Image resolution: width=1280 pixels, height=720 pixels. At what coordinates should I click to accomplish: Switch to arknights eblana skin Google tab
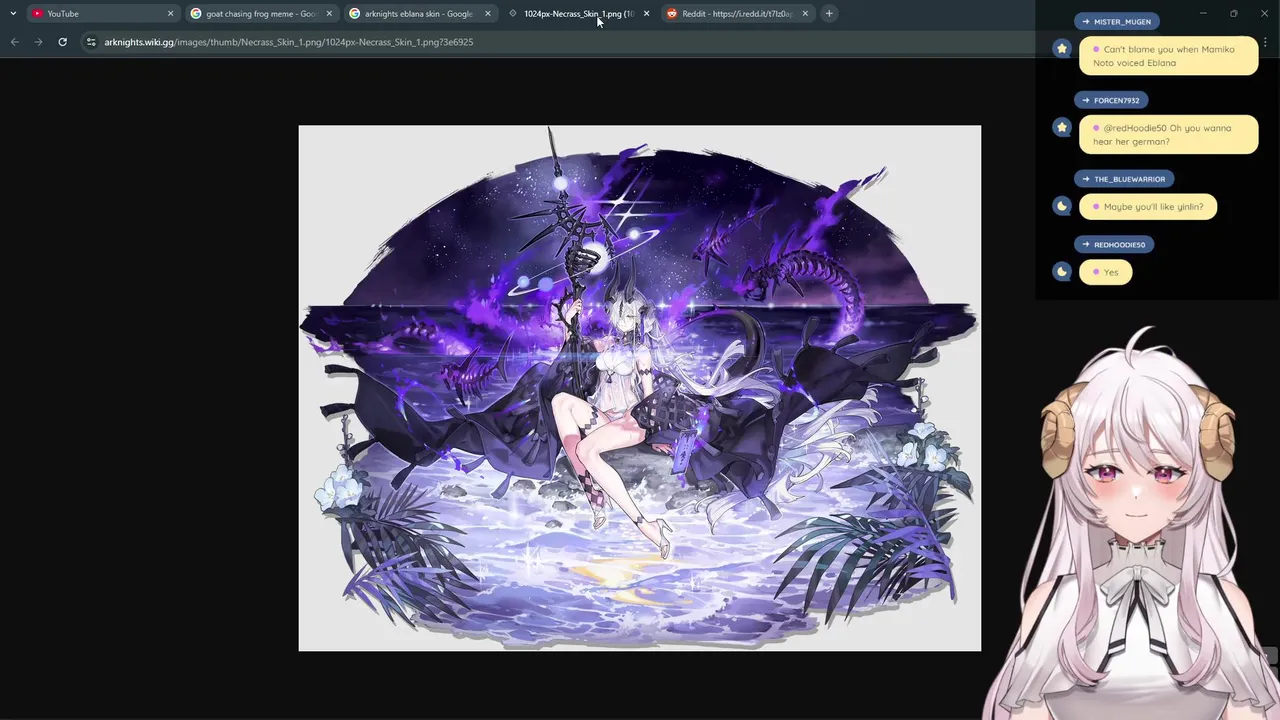(x=420, y=13)
